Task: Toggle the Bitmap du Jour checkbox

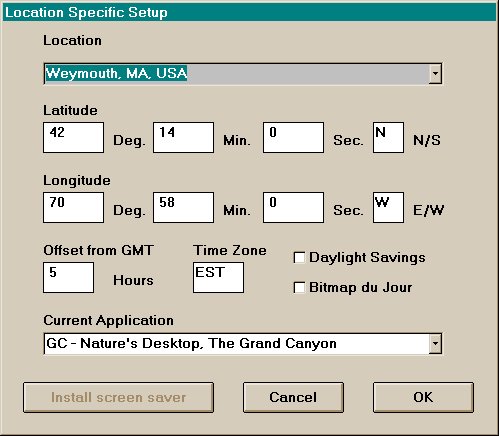Action: 299,288
